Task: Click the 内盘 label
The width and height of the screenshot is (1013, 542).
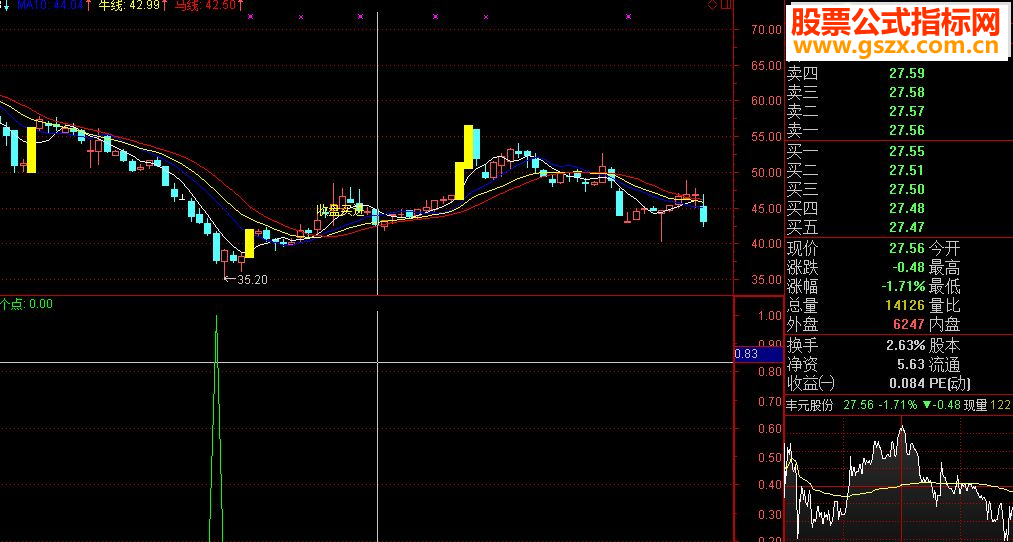Action: click(945, 325)
